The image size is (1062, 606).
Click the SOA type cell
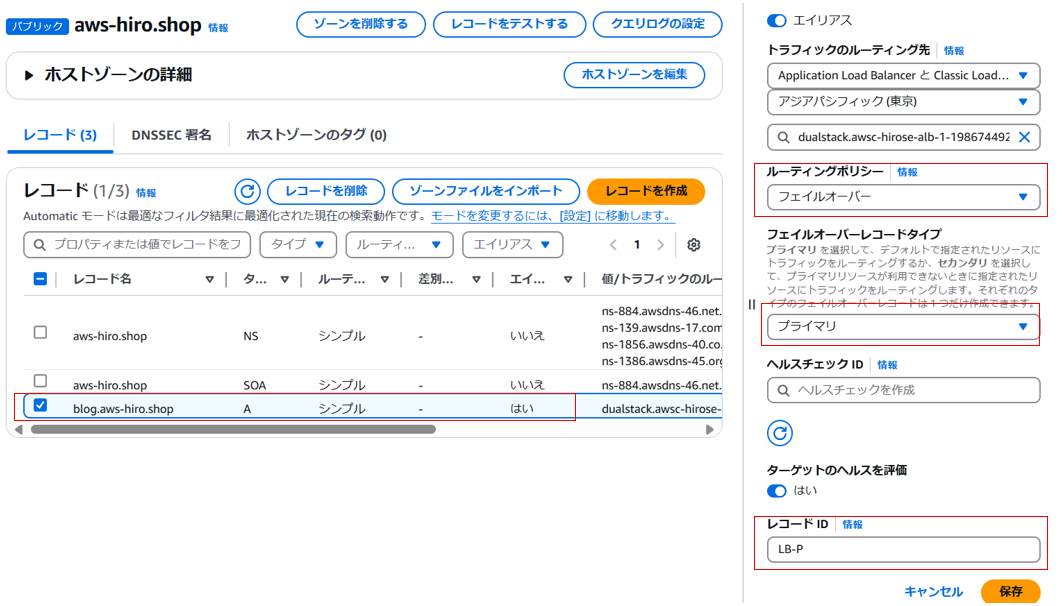point(255,385)
